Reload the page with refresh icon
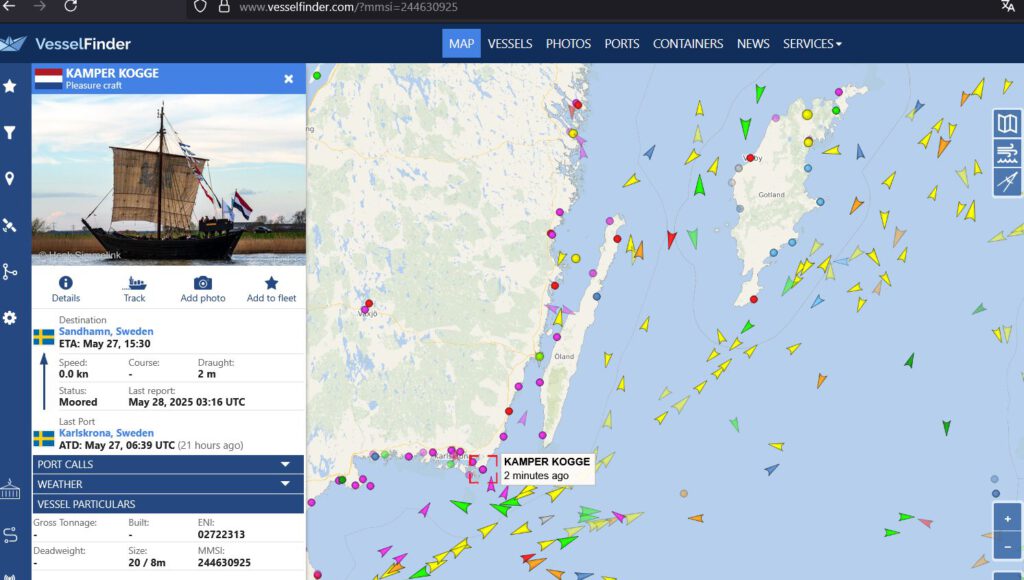This screenshot has width=1024, height=580. 71,7
